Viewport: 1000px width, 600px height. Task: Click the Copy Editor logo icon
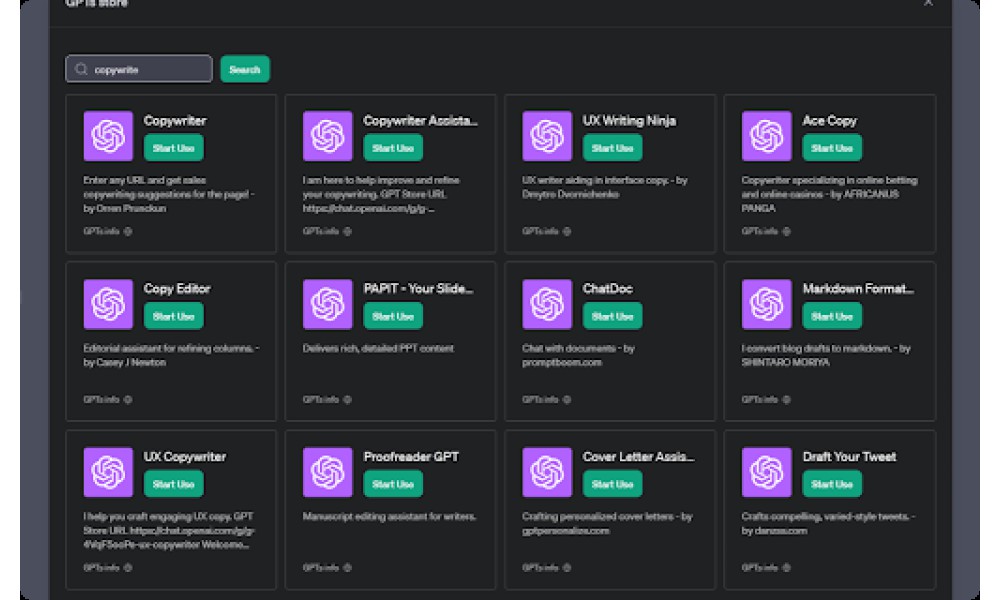108,304
